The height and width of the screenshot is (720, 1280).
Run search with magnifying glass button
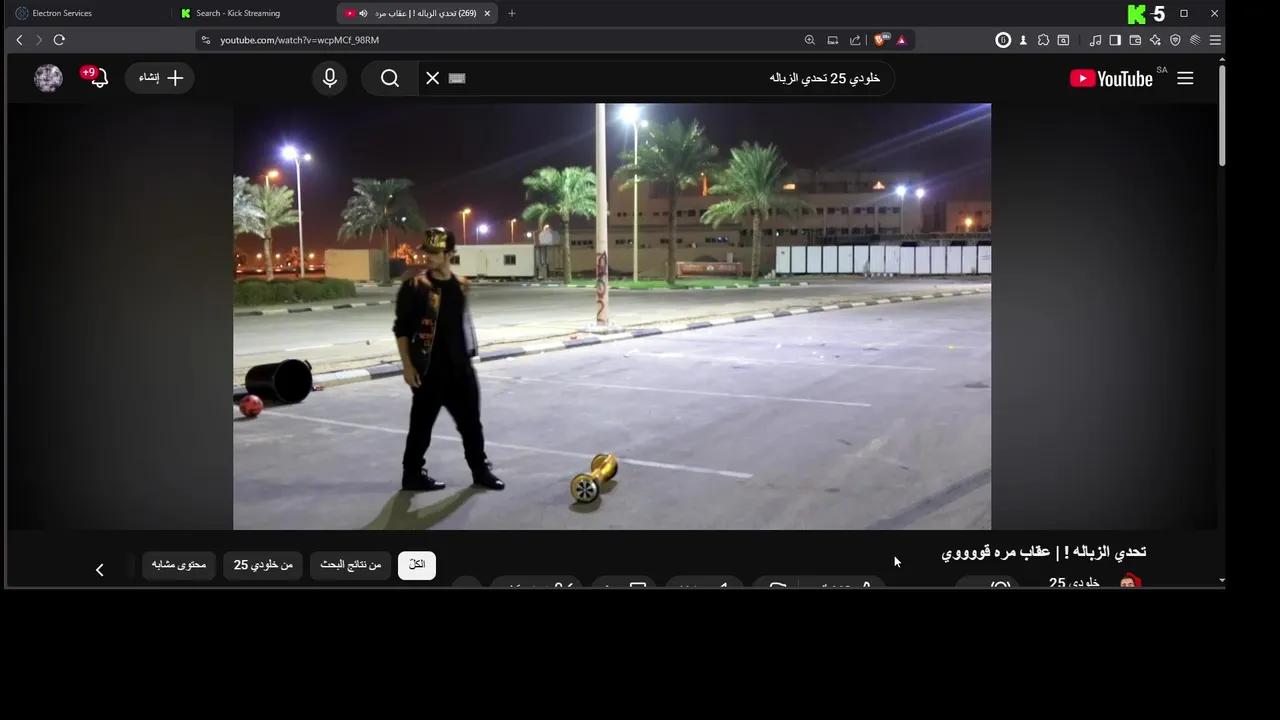390,78
